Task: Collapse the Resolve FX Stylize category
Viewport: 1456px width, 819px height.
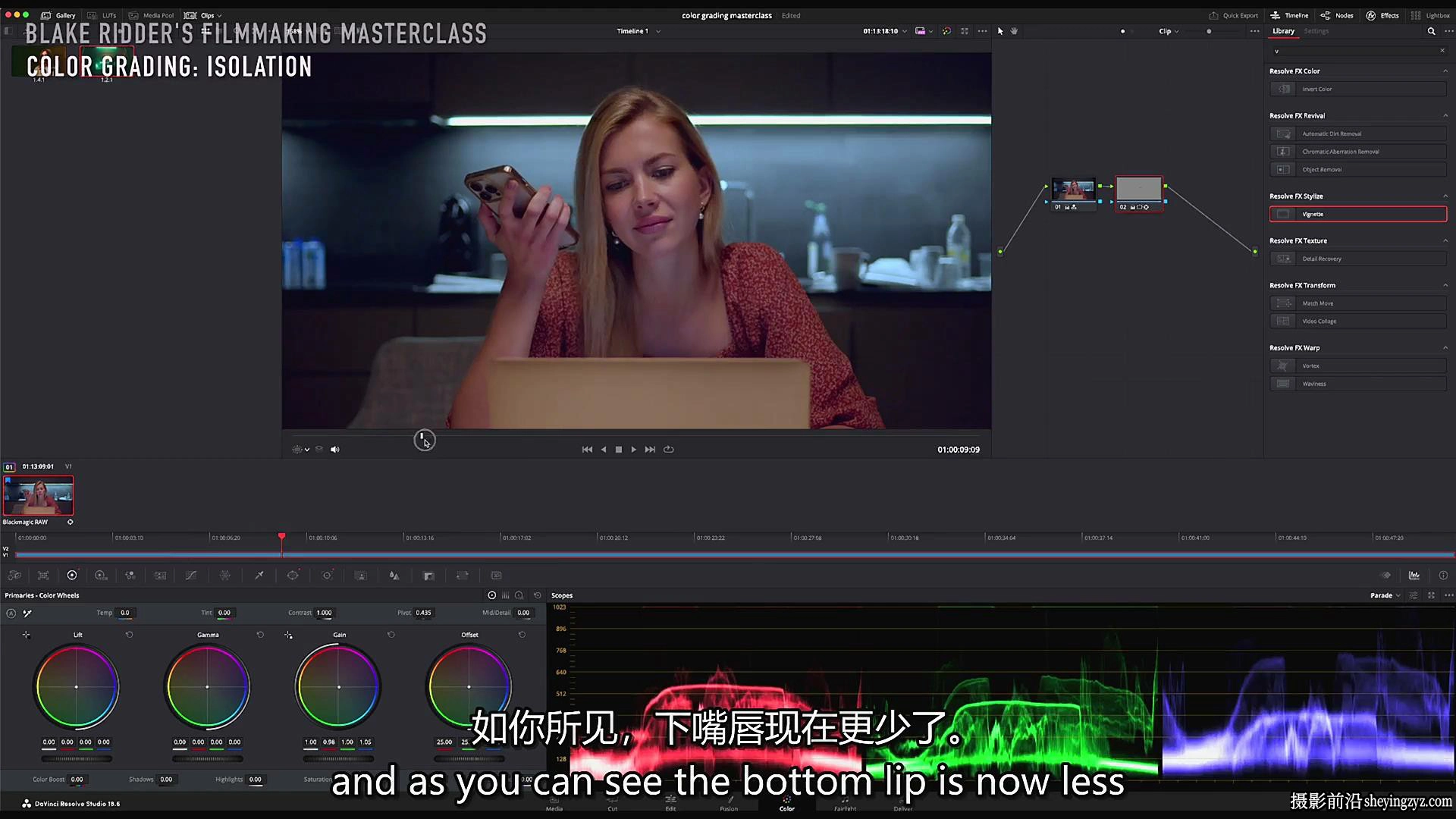Action: click(x=1445, y=196)
